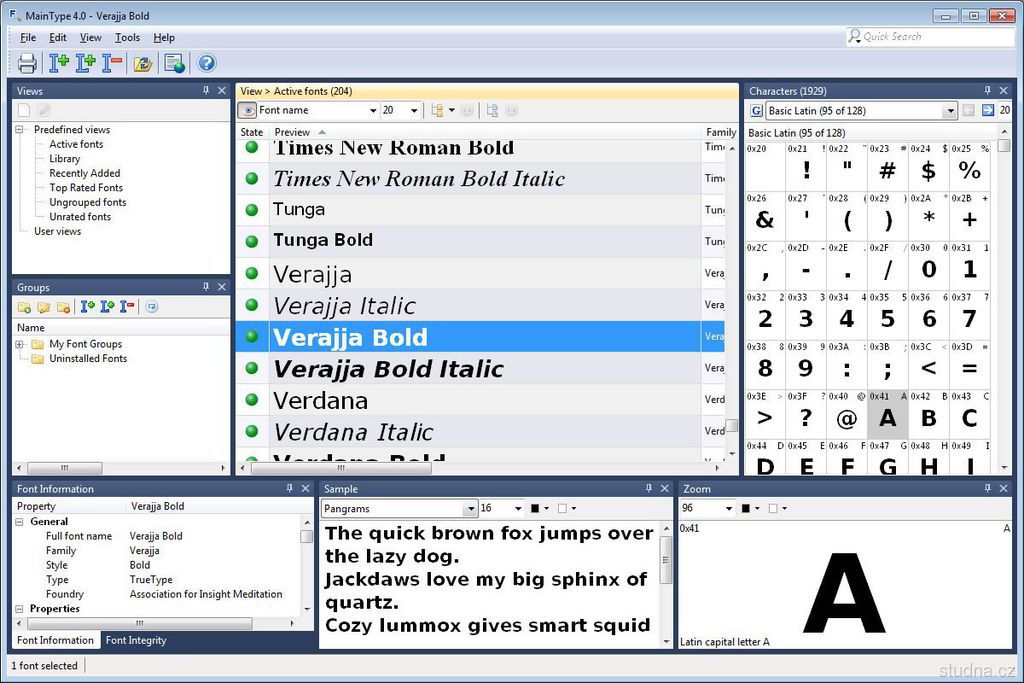Pin the Views panel with the pushpin icon
Image resolution: width=1024 pixels, height=683 pixels.
(206, 91)
